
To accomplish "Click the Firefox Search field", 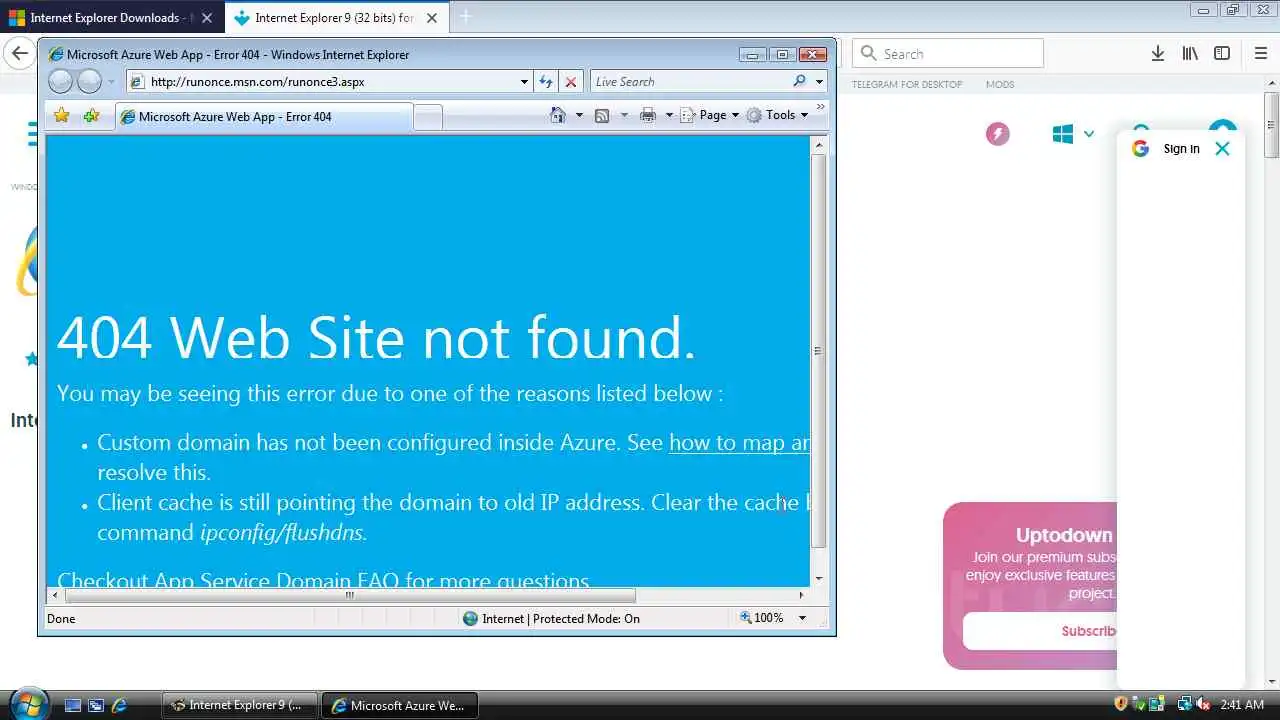I will [947, 53].
